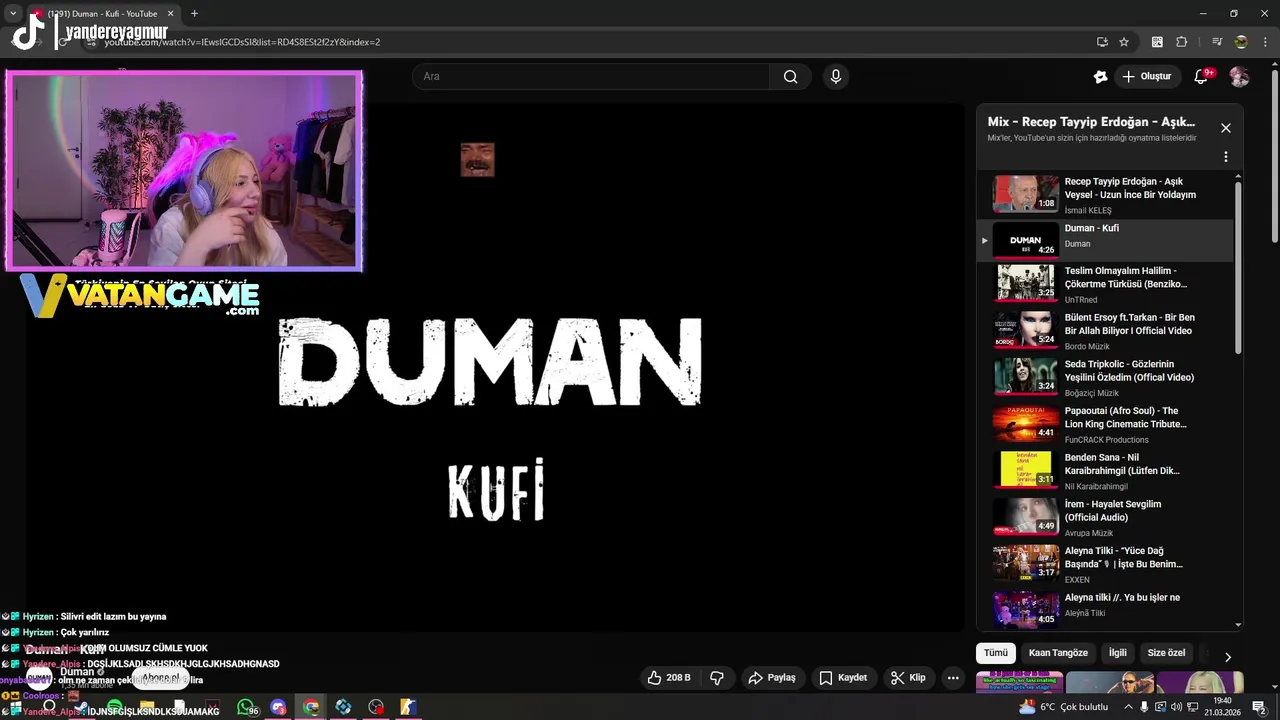Image resolution: width=1280 pixels, height=720 pixels.
Task: Click the YouTube search magnifier button
Action: [790, 77]
